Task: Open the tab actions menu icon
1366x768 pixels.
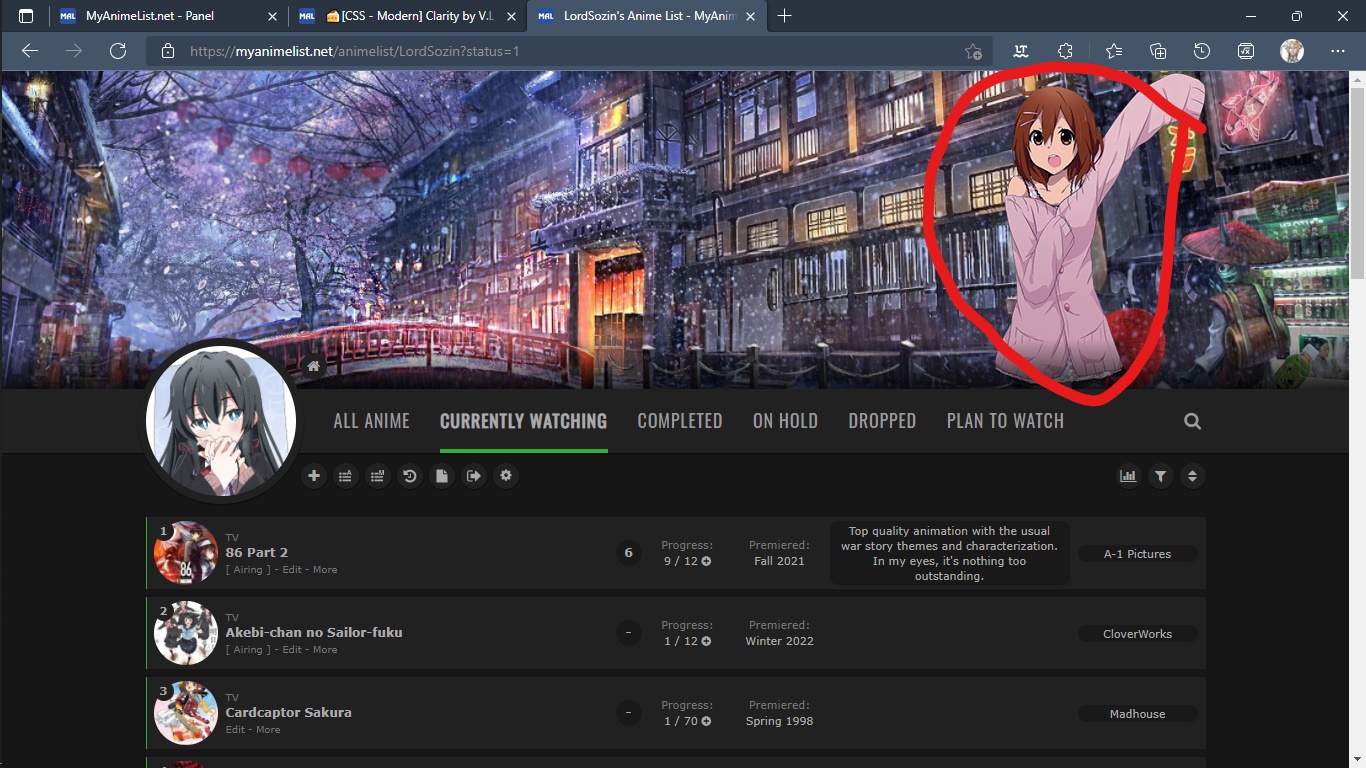Action: pyautogui.click(x=26, y=16)
